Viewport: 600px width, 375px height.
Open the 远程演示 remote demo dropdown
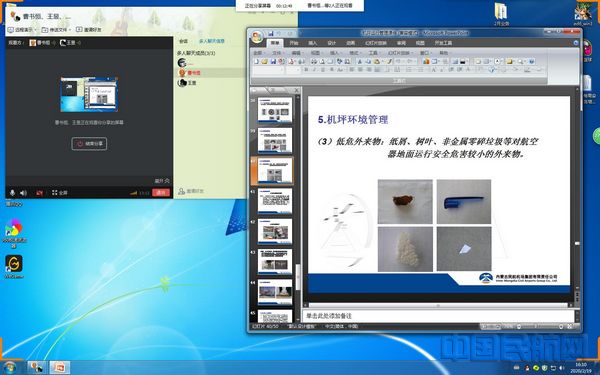coord(24,29)
